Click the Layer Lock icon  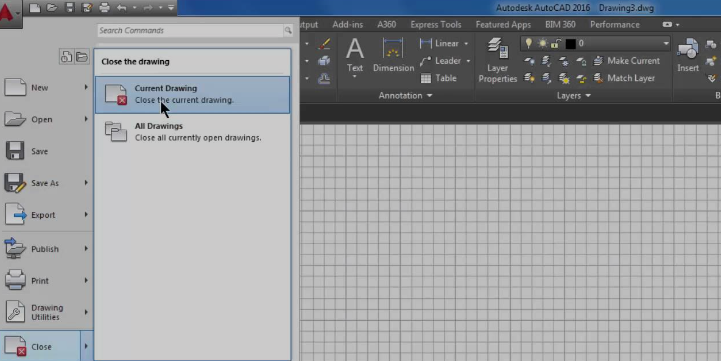[x=581, y=61]
